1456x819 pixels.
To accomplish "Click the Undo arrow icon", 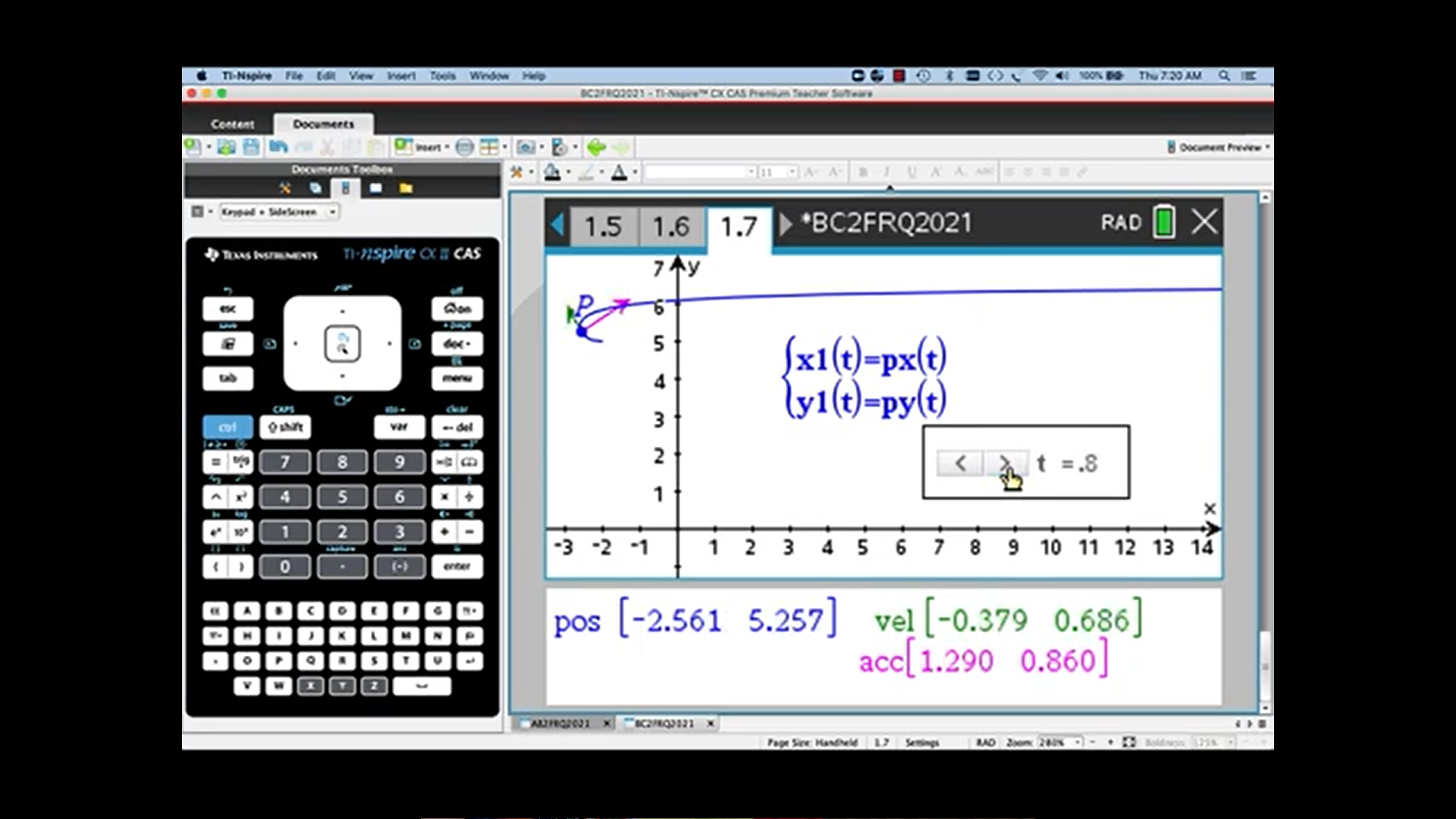I will (x=278, y=147).
